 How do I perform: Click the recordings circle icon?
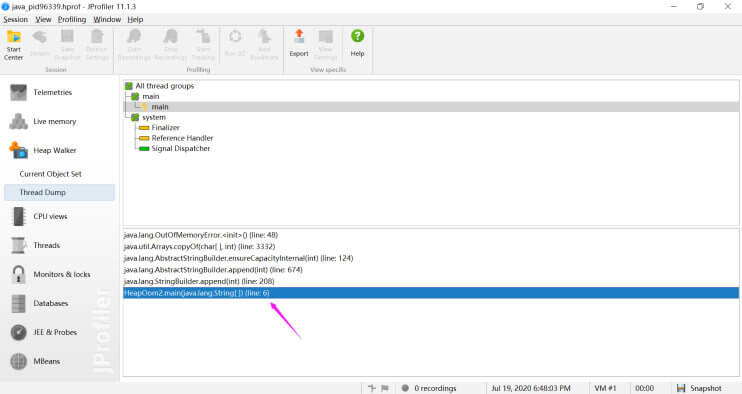click(x=405, y=388)
